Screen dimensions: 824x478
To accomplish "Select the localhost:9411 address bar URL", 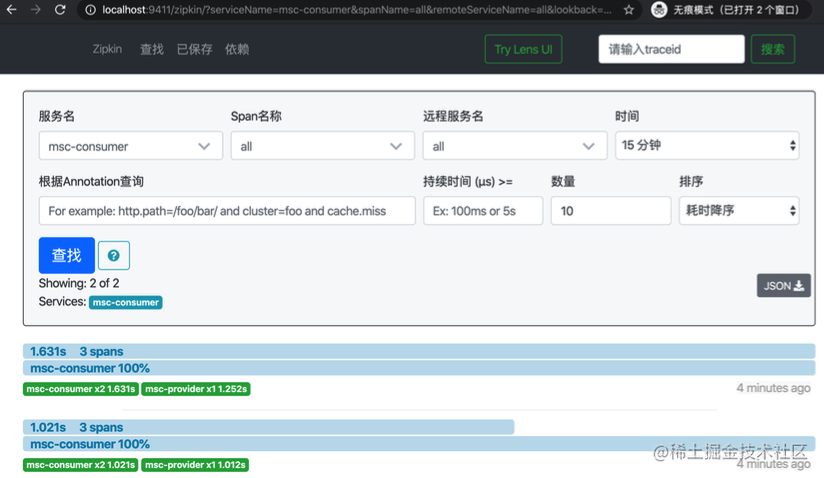I will point(356,10).
